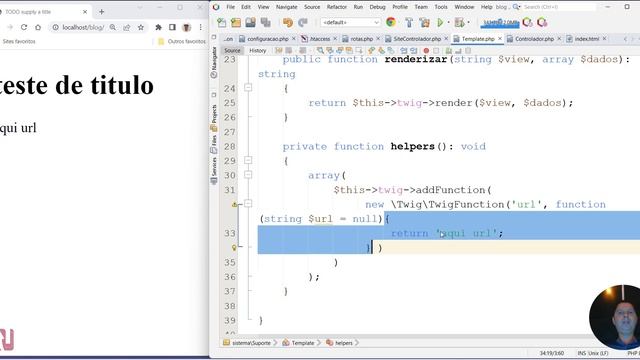Click the Undo arrow in NetBeans toolbar
This screenshot has width=640, height=360.
288,22
